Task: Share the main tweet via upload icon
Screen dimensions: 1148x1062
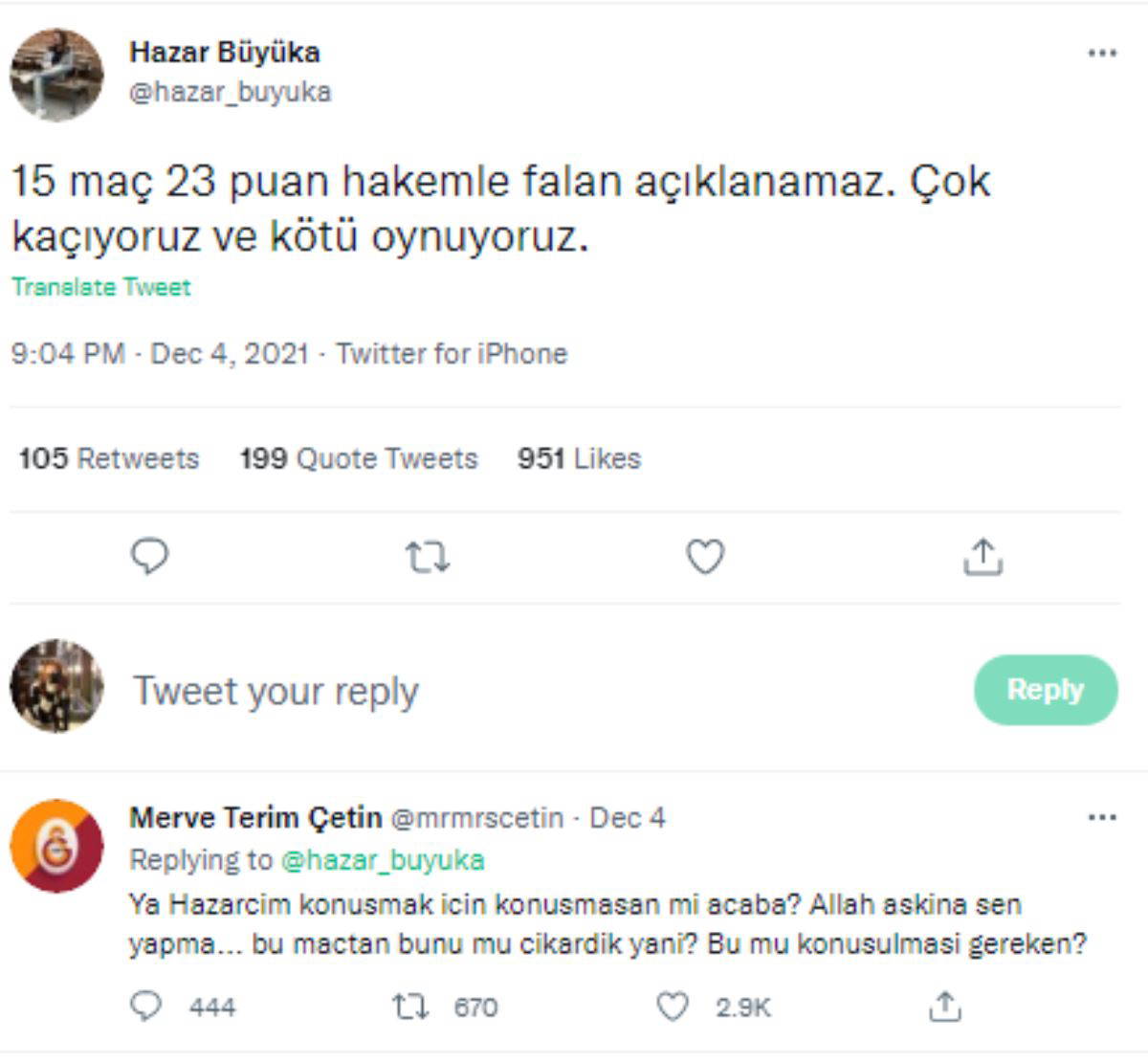Action: (x=982, y=556)
